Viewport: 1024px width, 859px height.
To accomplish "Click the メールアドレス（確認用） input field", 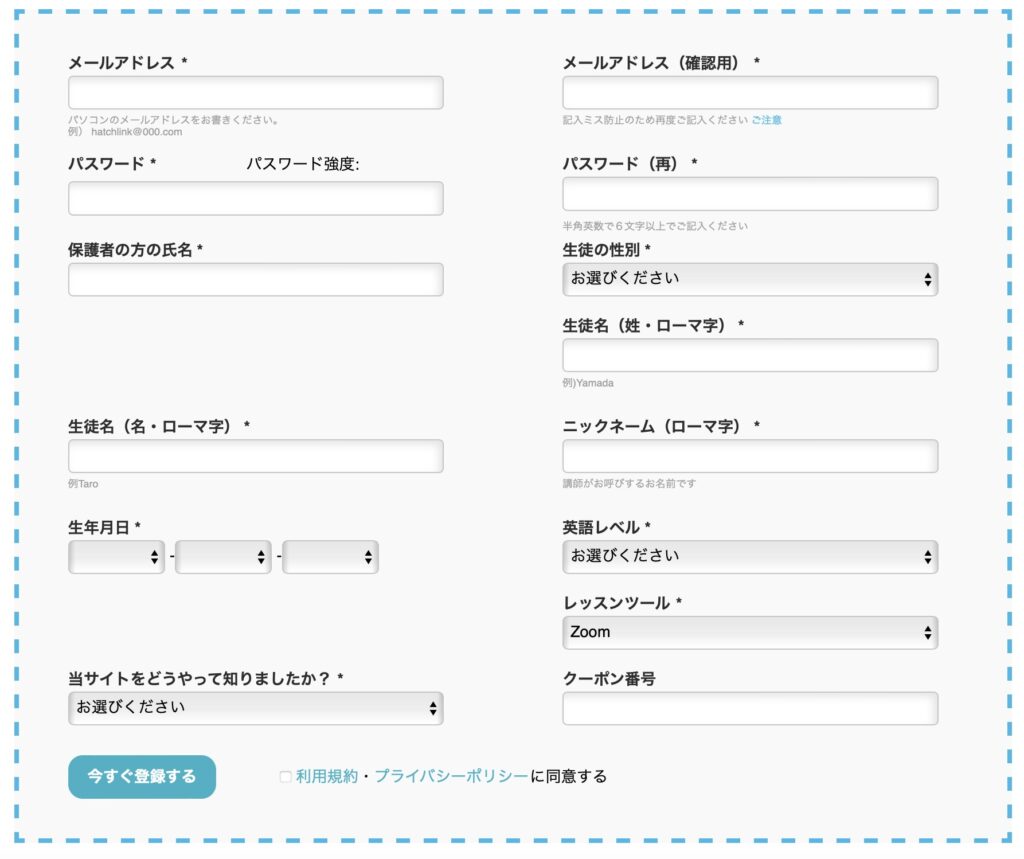I will (x=750, y=93).
